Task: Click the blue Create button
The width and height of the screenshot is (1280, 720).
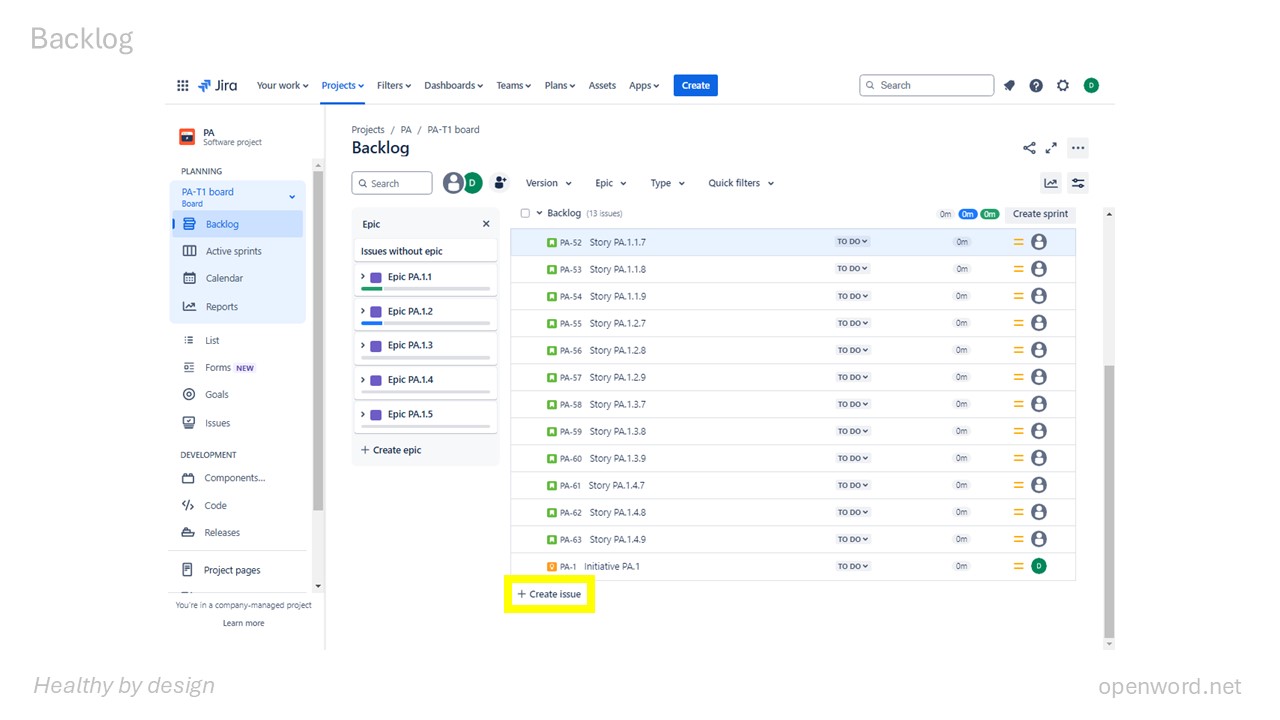Action: (696, 86)
